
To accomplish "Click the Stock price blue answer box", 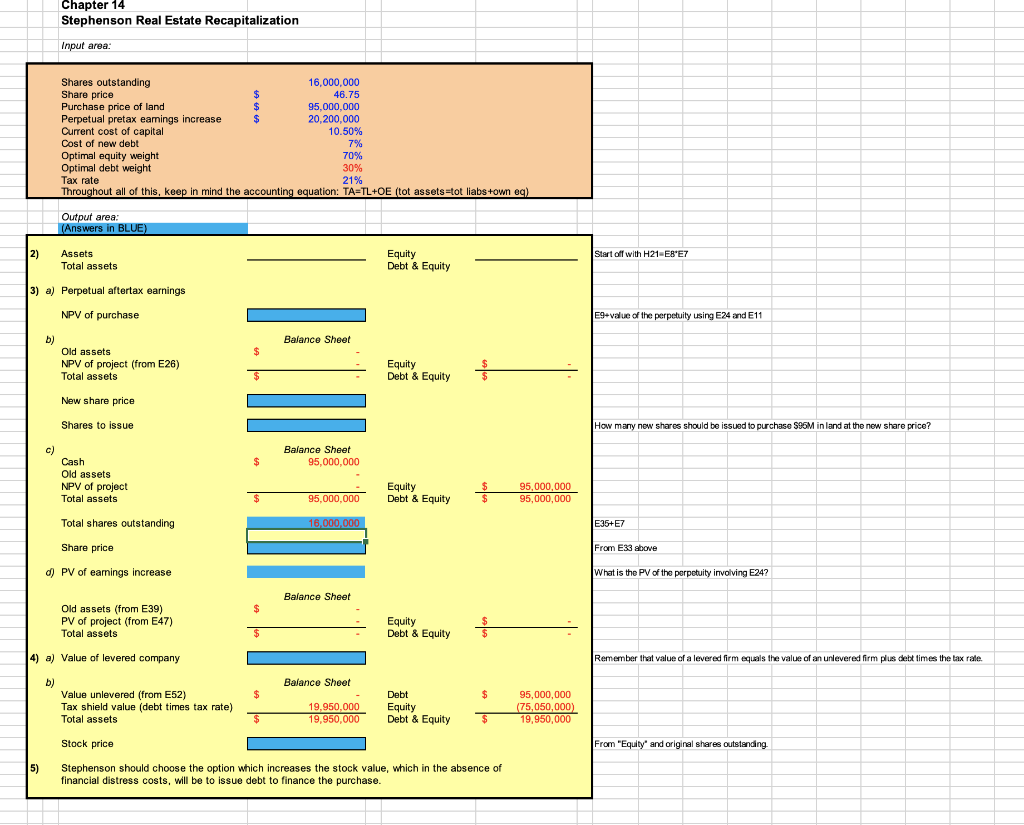I will pos(306,743).
